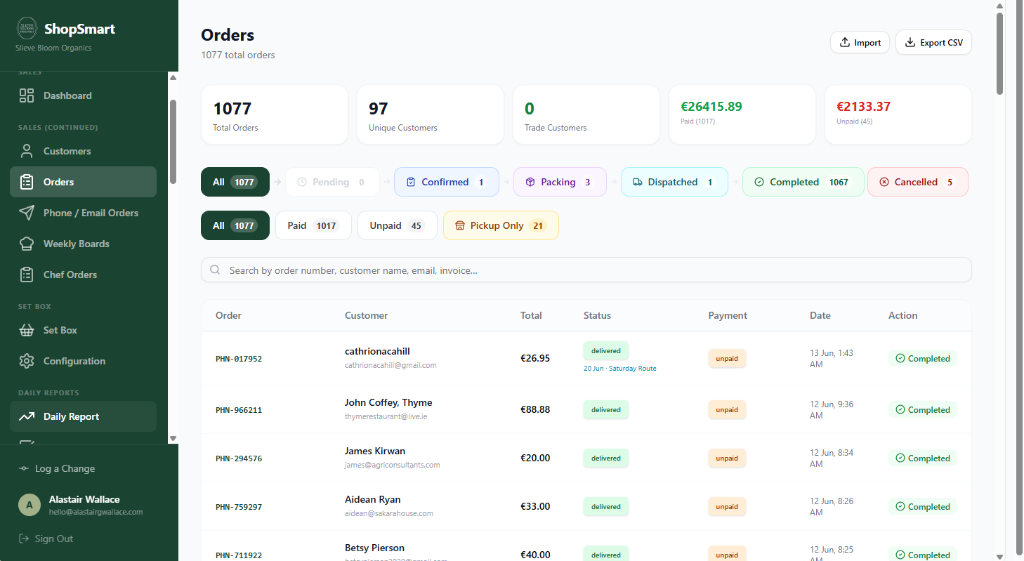Click customer name John Coffey, Thyme

click(388, 402)
